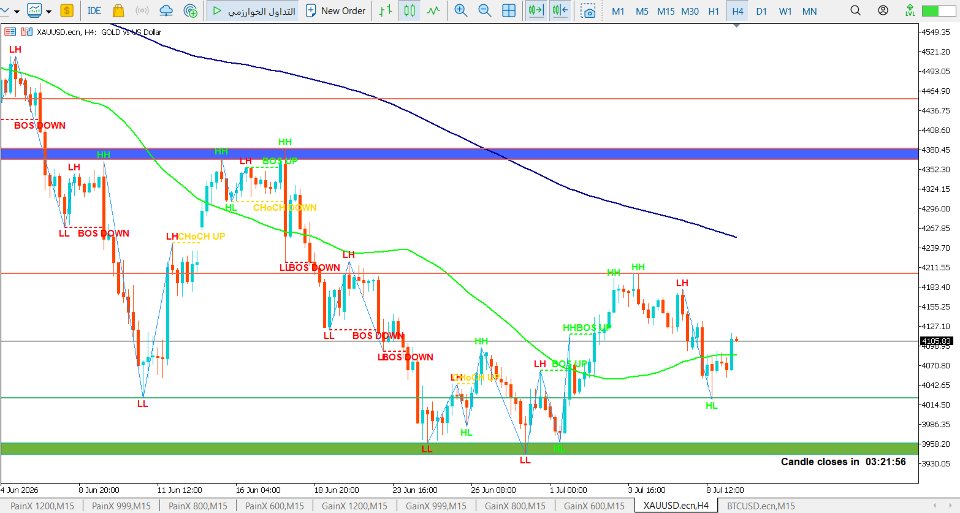Switch to the GainX 800,M15 tab
960x513 pixels.
point(515,506)
